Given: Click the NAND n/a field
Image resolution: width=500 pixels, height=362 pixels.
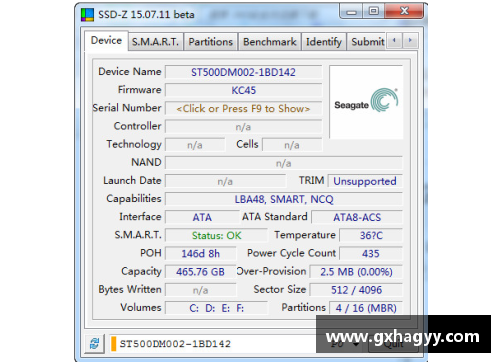Looking at the screenshot, I should (x=284, y=163).
